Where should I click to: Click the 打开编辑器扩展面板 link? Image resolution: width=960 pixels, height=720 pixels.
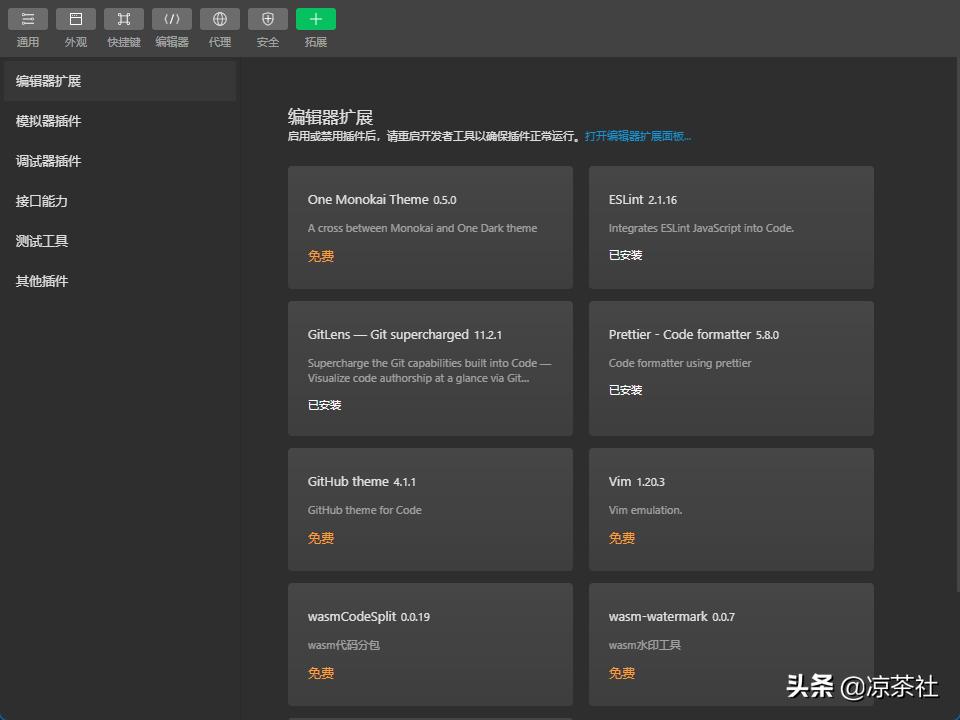(x=638, y=136)
